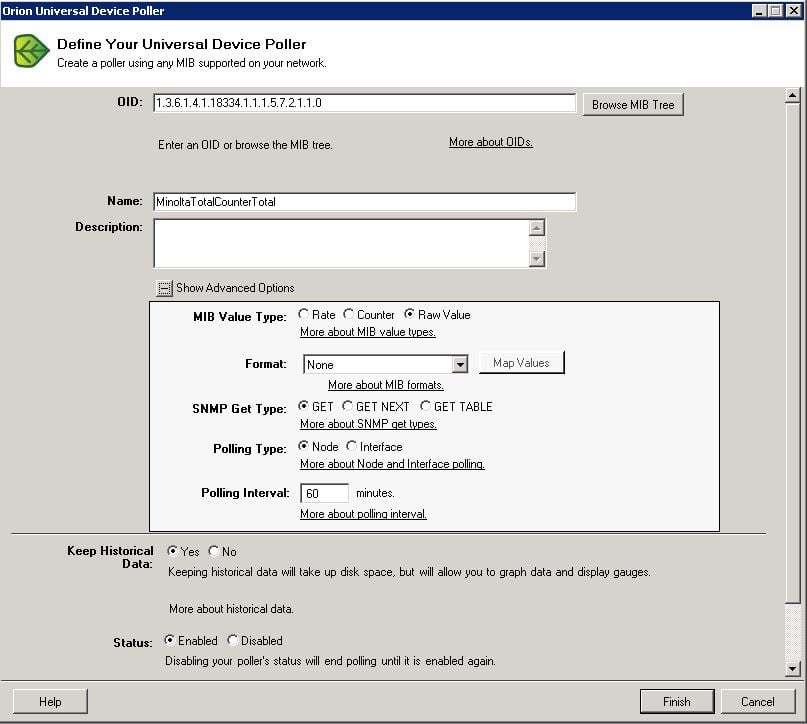Click into the OID input field
This screenshot has height=724, width=807.
(364, 103)
